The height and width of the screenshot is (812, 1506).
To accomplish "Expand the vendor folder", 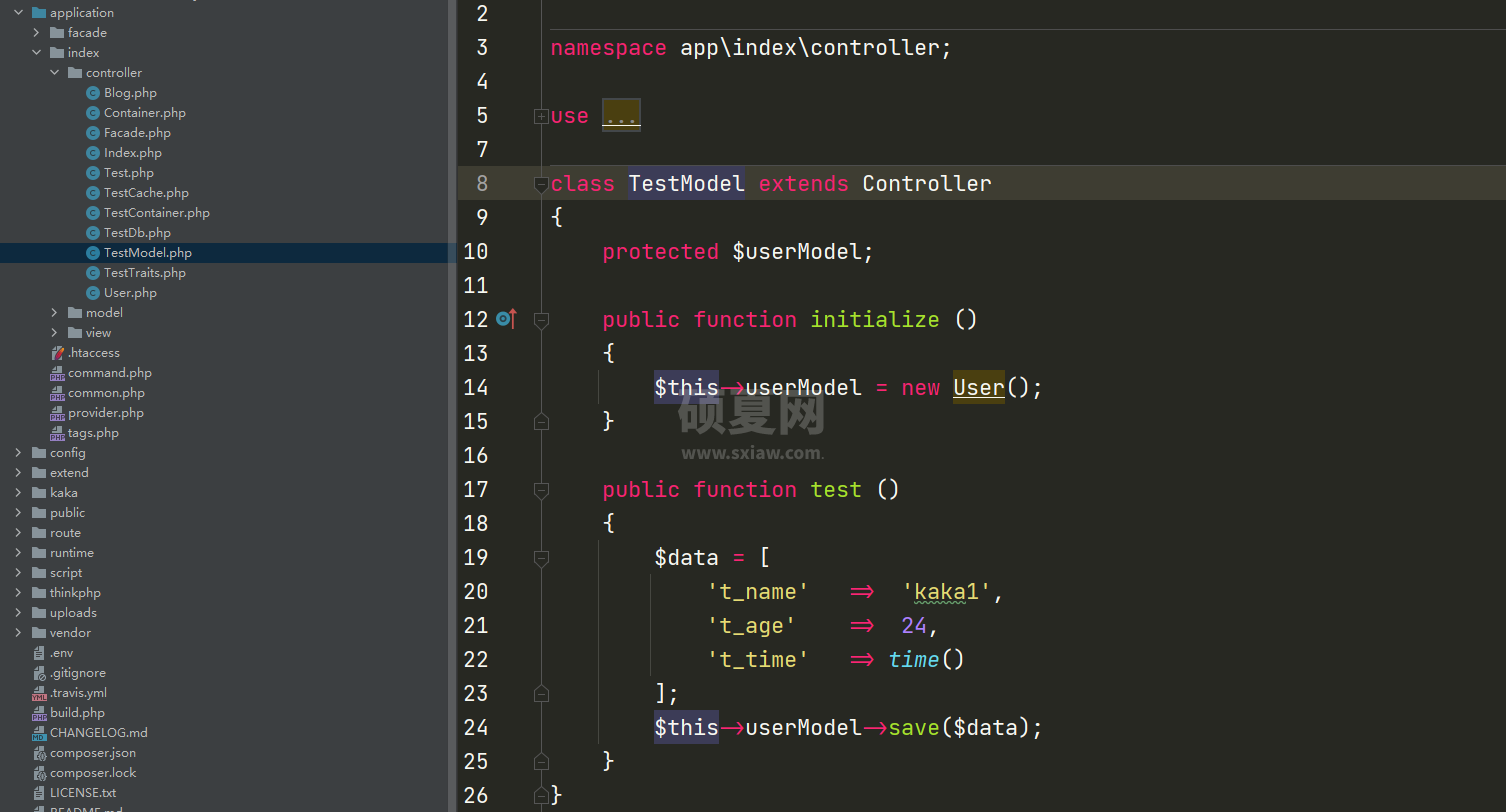I will click(18, 633).
